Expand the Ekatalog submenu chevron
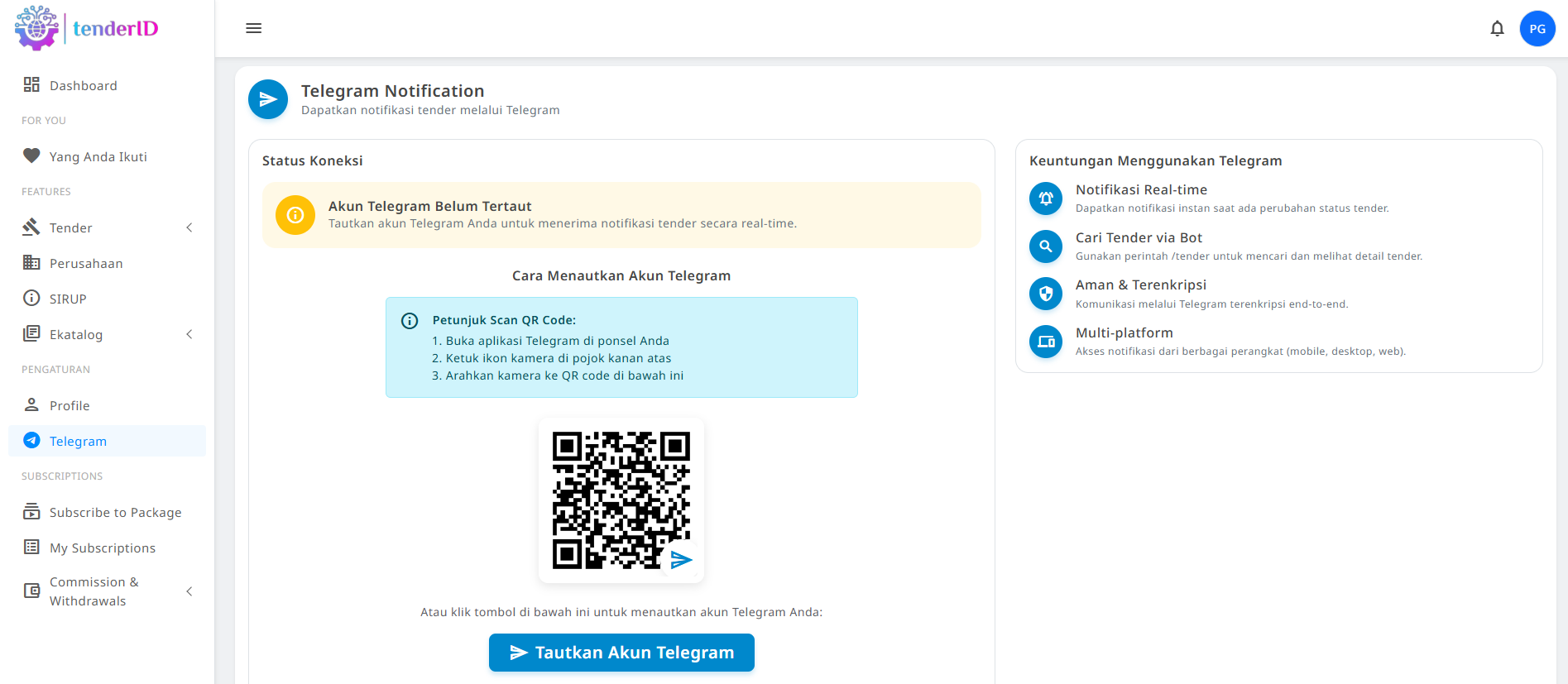1568x684 pixels. click(x=189, y=334)
